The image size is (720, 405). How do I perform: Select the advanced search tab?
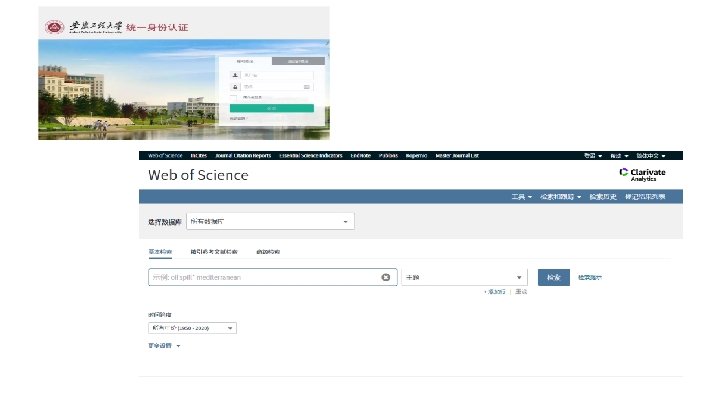(x=268, y=252)
